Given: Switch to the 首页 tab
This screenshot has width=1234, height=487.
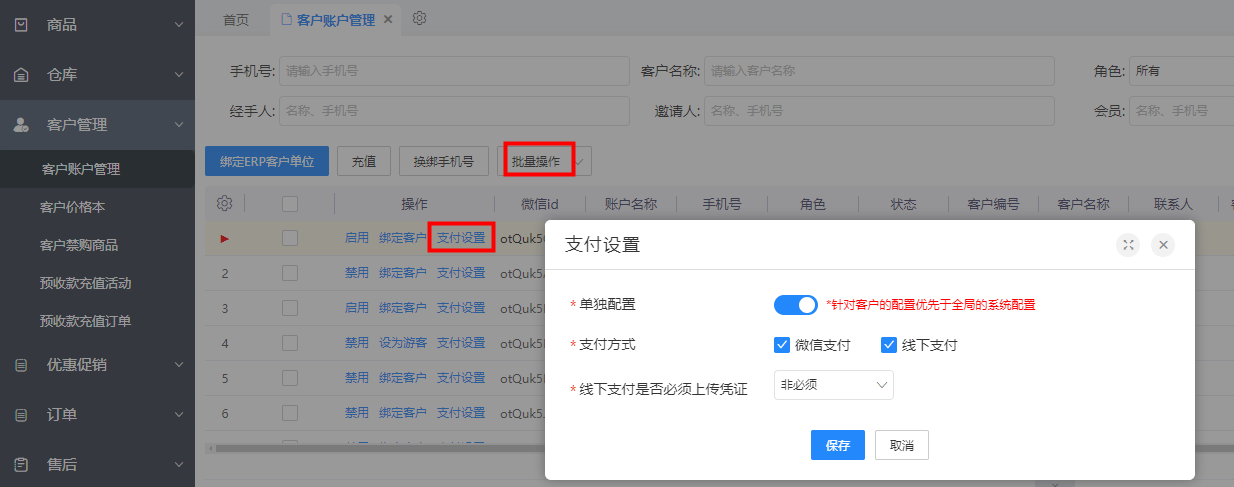Looking at the screenshot, I should click(x=236, y=19).
